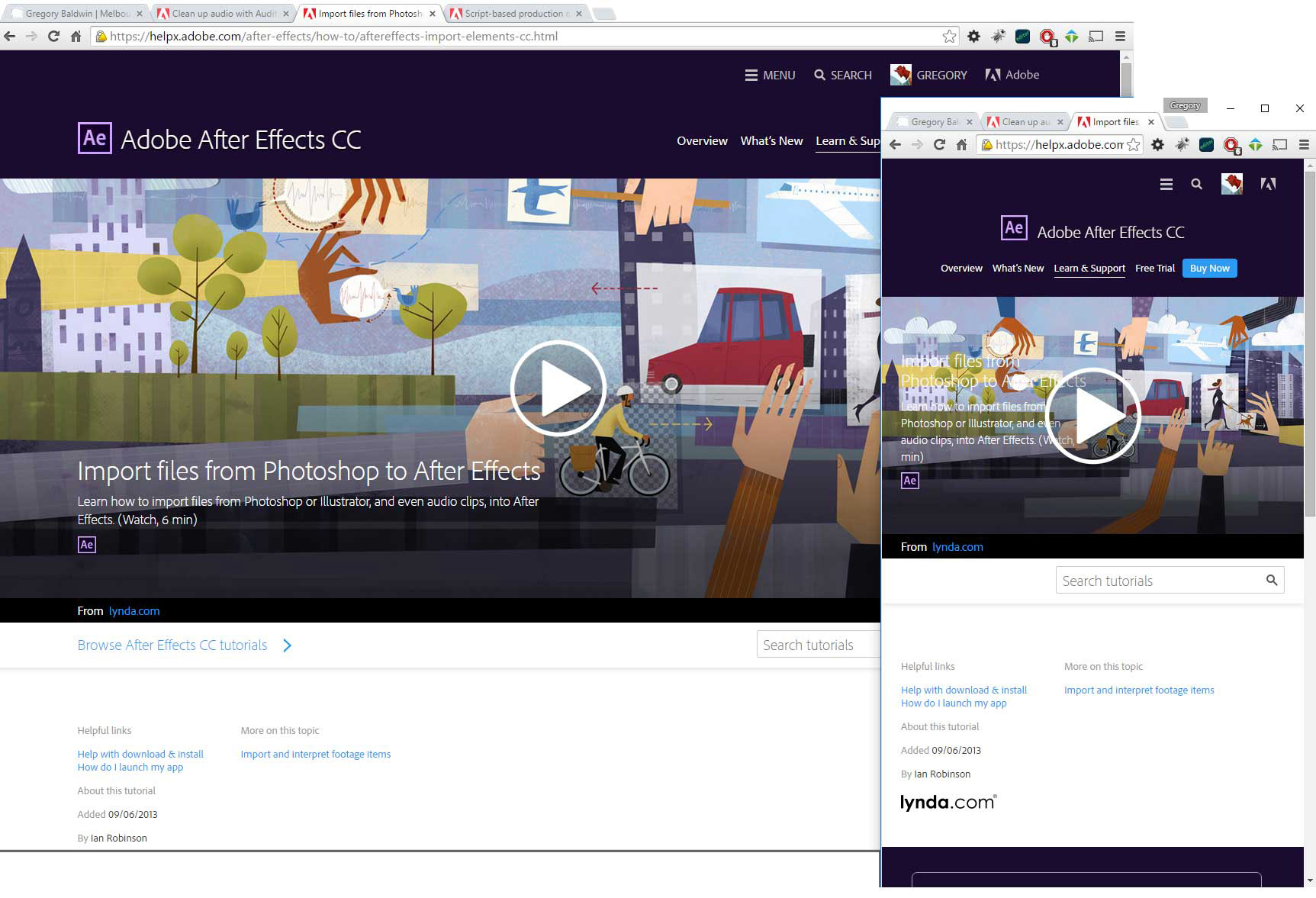The width and height of the screenshot is (1316, 898).
Task: Click search magnifier in small window tutorials field
Action: coord(1272,580)
